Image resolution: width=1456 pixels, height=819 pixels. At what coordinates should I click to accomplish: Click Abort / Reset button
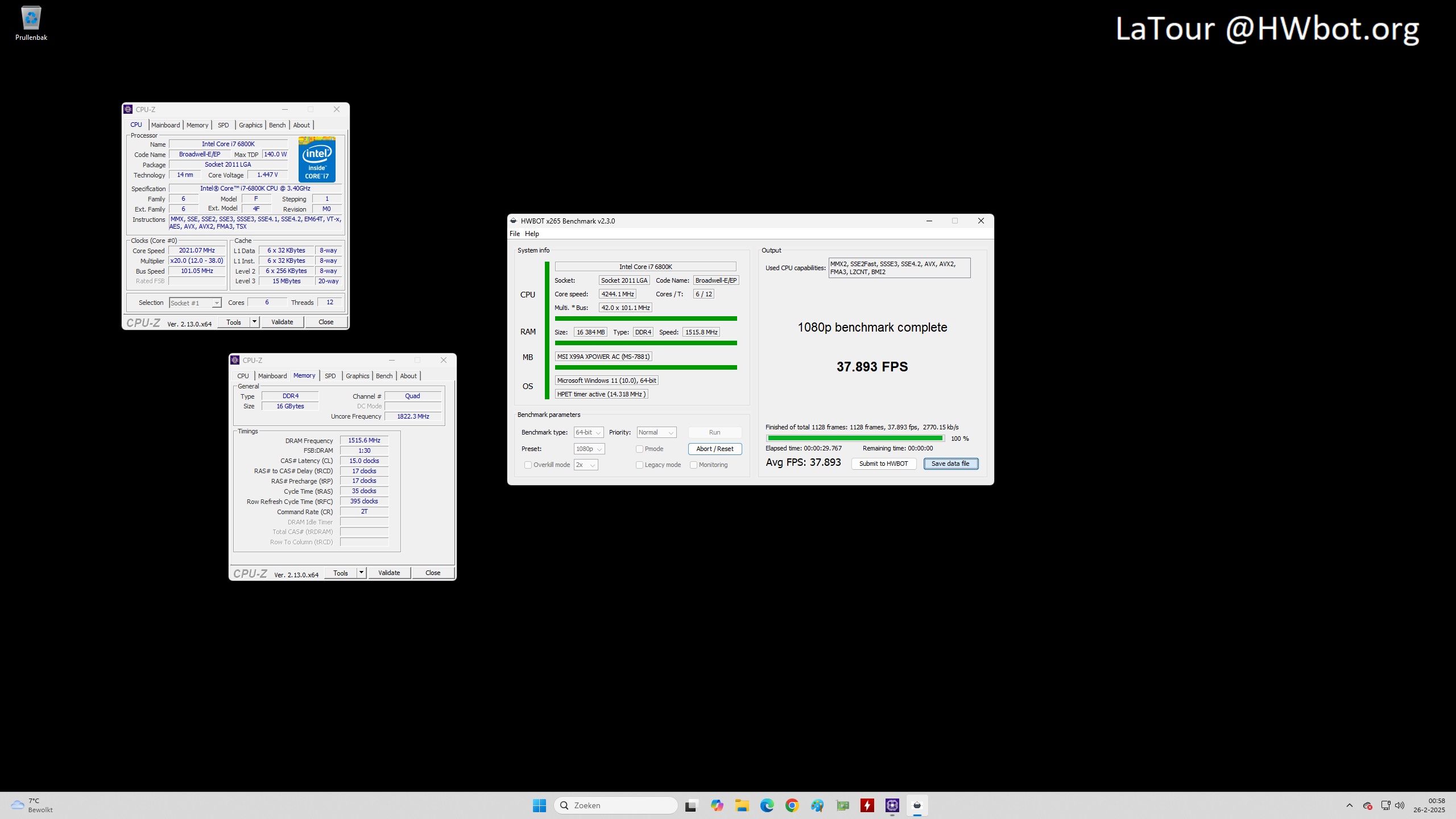point(715,449)
